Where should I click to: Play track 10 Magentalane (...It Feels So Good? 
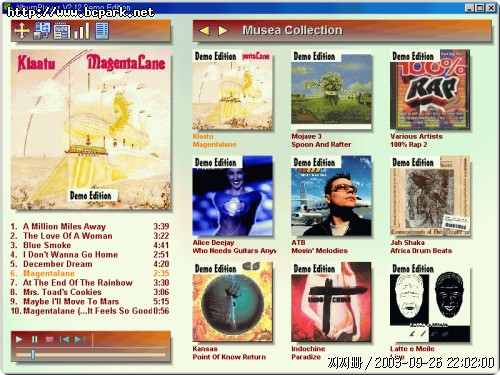[90, 311]
